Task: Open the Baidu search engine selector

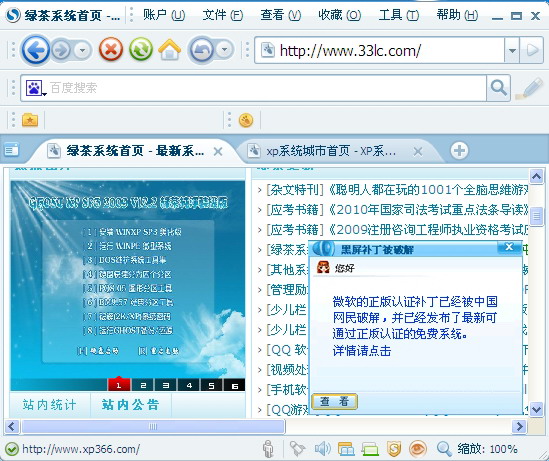Action: pos(35,88)
